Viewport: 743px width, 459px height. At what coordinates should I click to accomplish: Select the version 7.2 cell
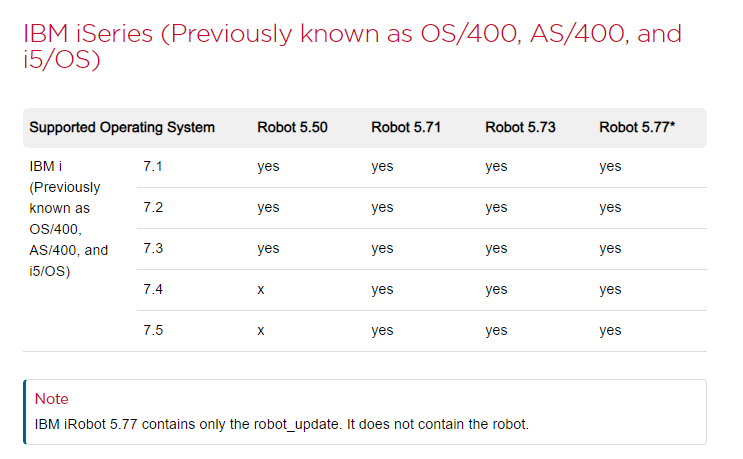pyautogui.click(x=153, y=207)
